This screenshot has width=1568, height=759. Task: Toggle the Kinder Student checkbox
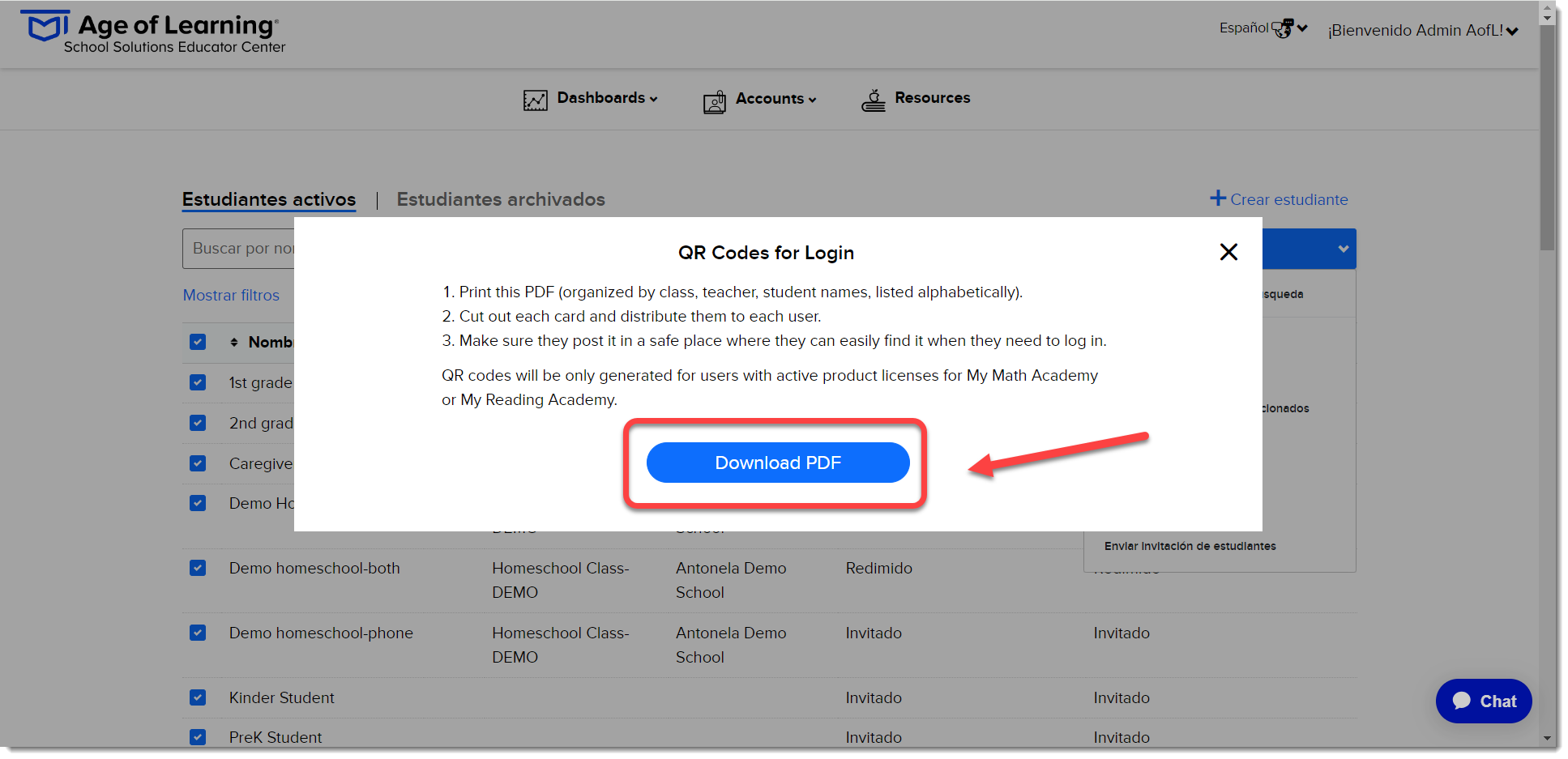pyautogui.click(x=198, y=697)
